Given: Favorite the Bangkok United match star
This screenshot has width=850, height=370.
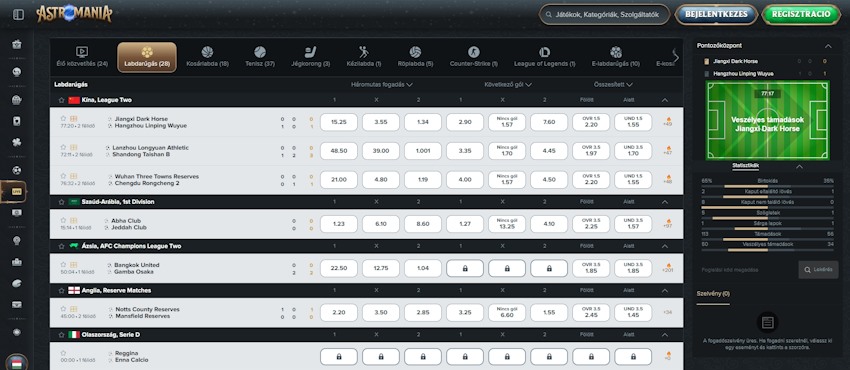Looking at the screenshot, I should click(x=63, y=264).
